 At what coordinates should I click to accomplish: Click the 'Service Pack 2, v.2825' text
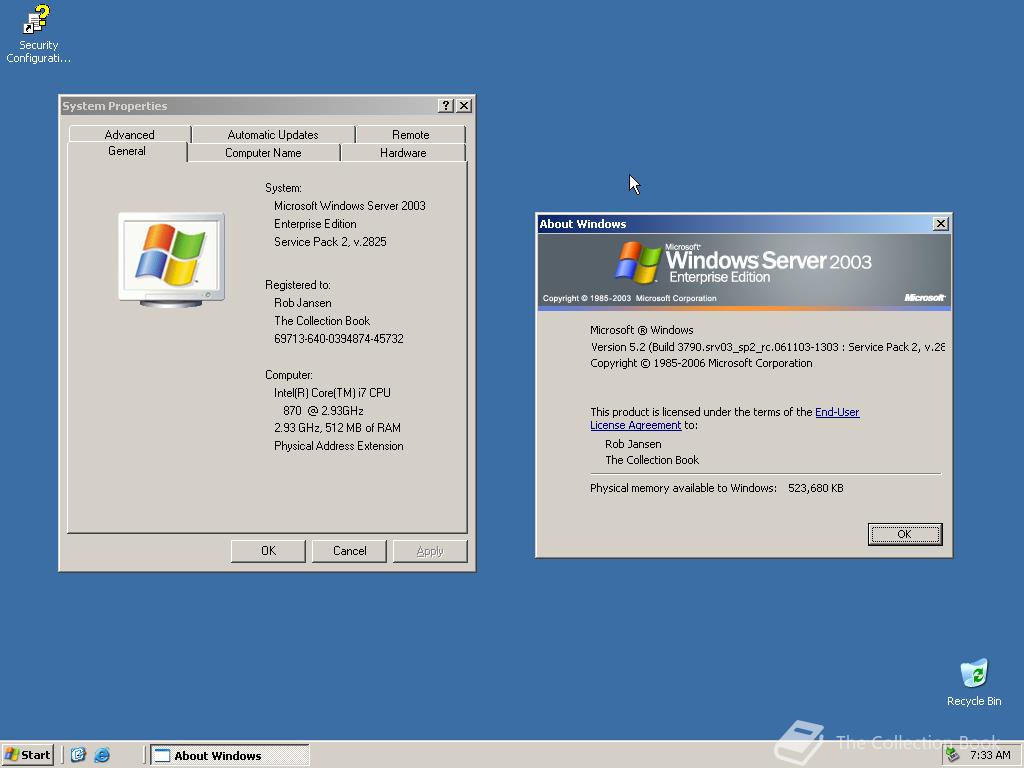(x=330, y=242)
